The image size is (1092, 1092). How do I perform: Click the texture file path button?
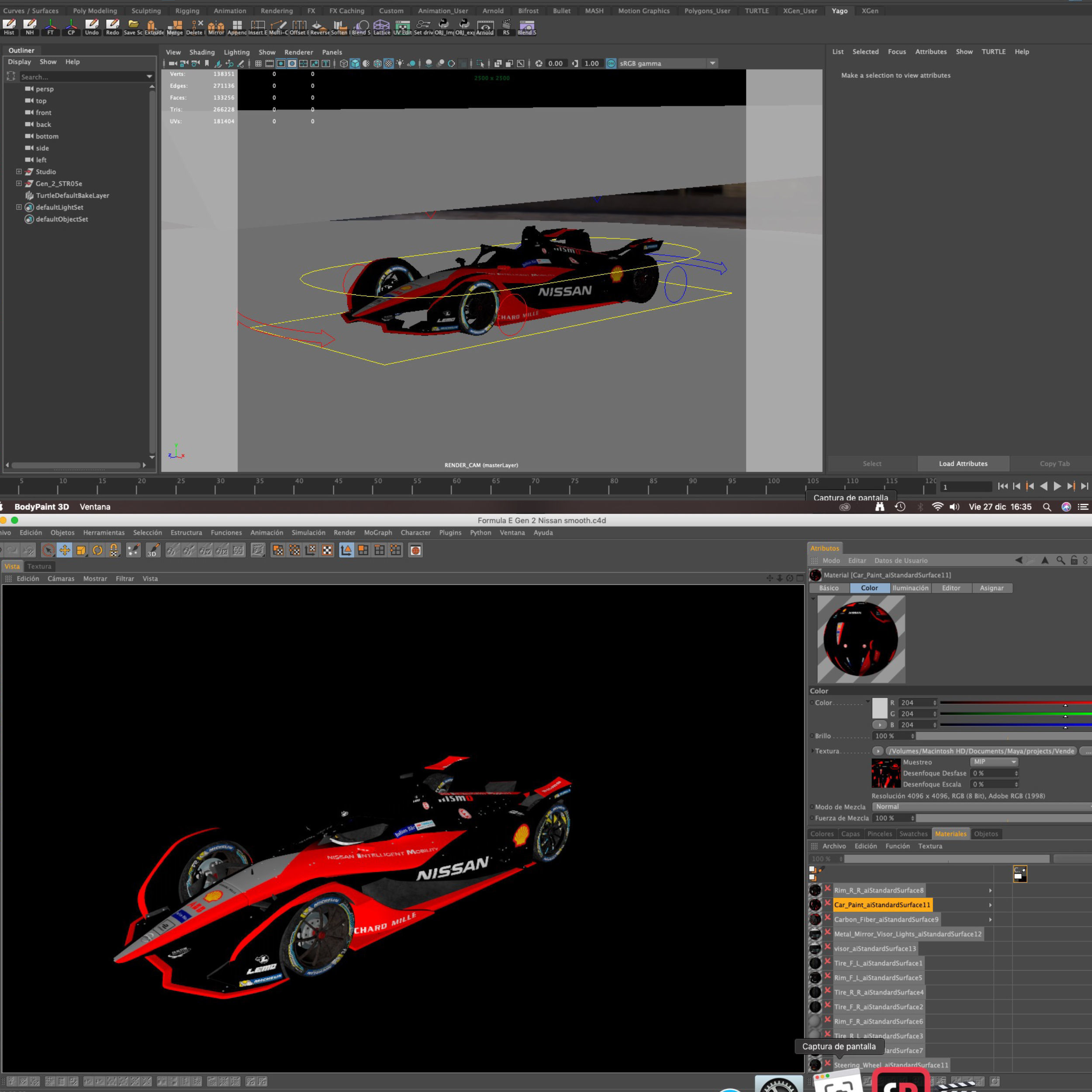point(982,750)
